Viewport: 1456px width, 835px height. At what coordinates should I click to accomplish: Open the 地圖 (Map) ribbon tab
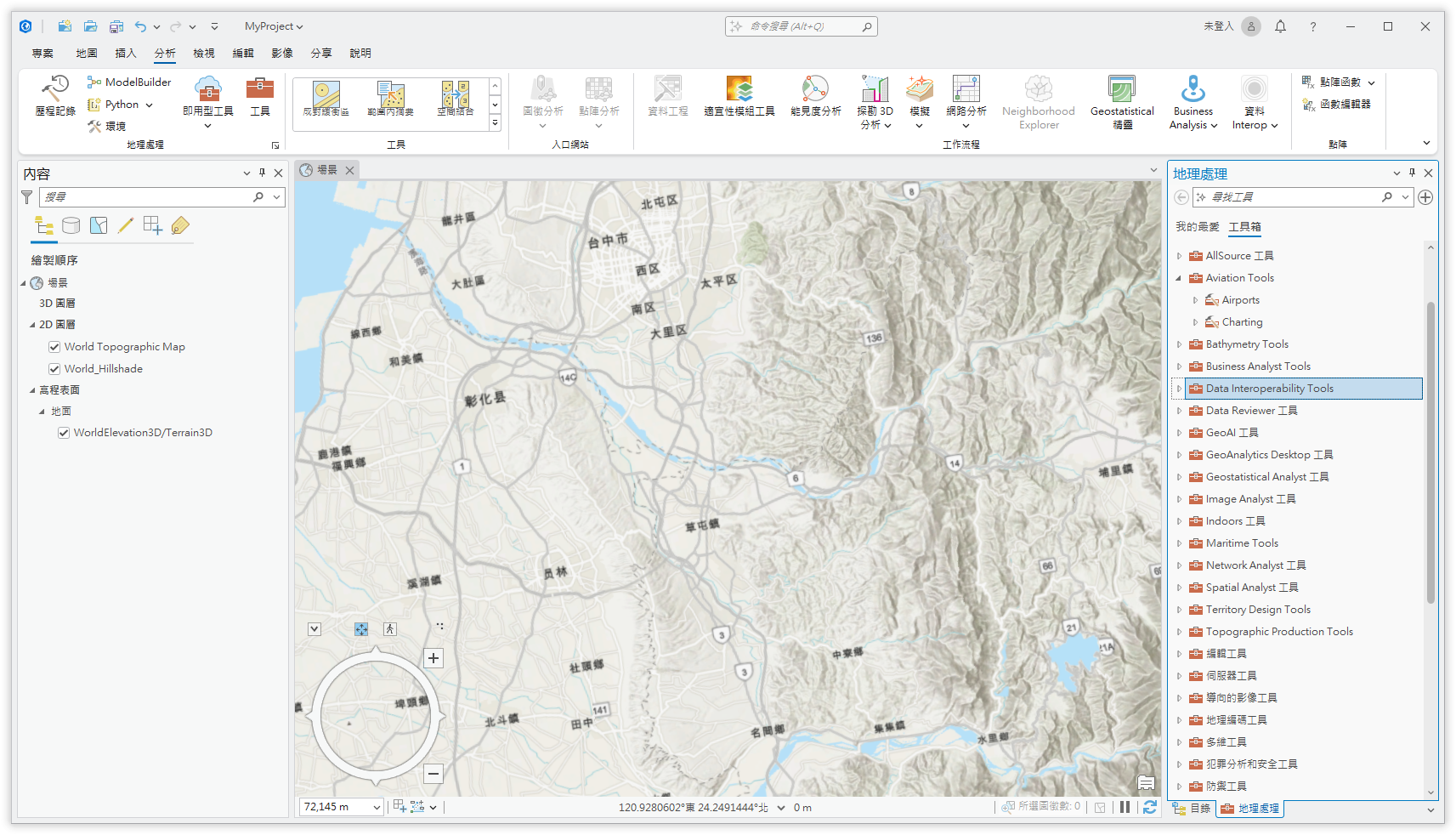click(87, 54)
